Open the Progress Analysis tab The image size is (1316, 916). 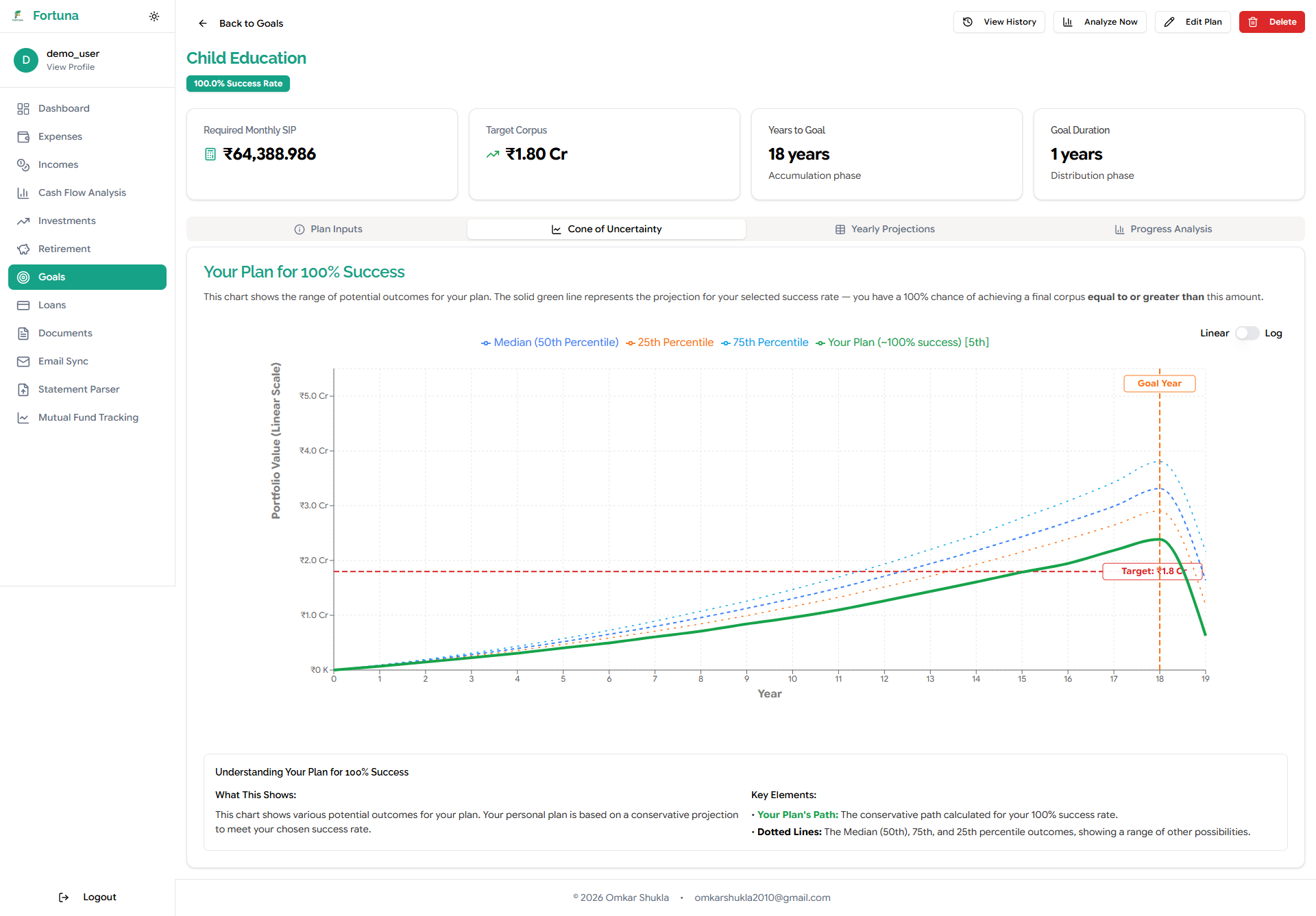coord(1163,229)
